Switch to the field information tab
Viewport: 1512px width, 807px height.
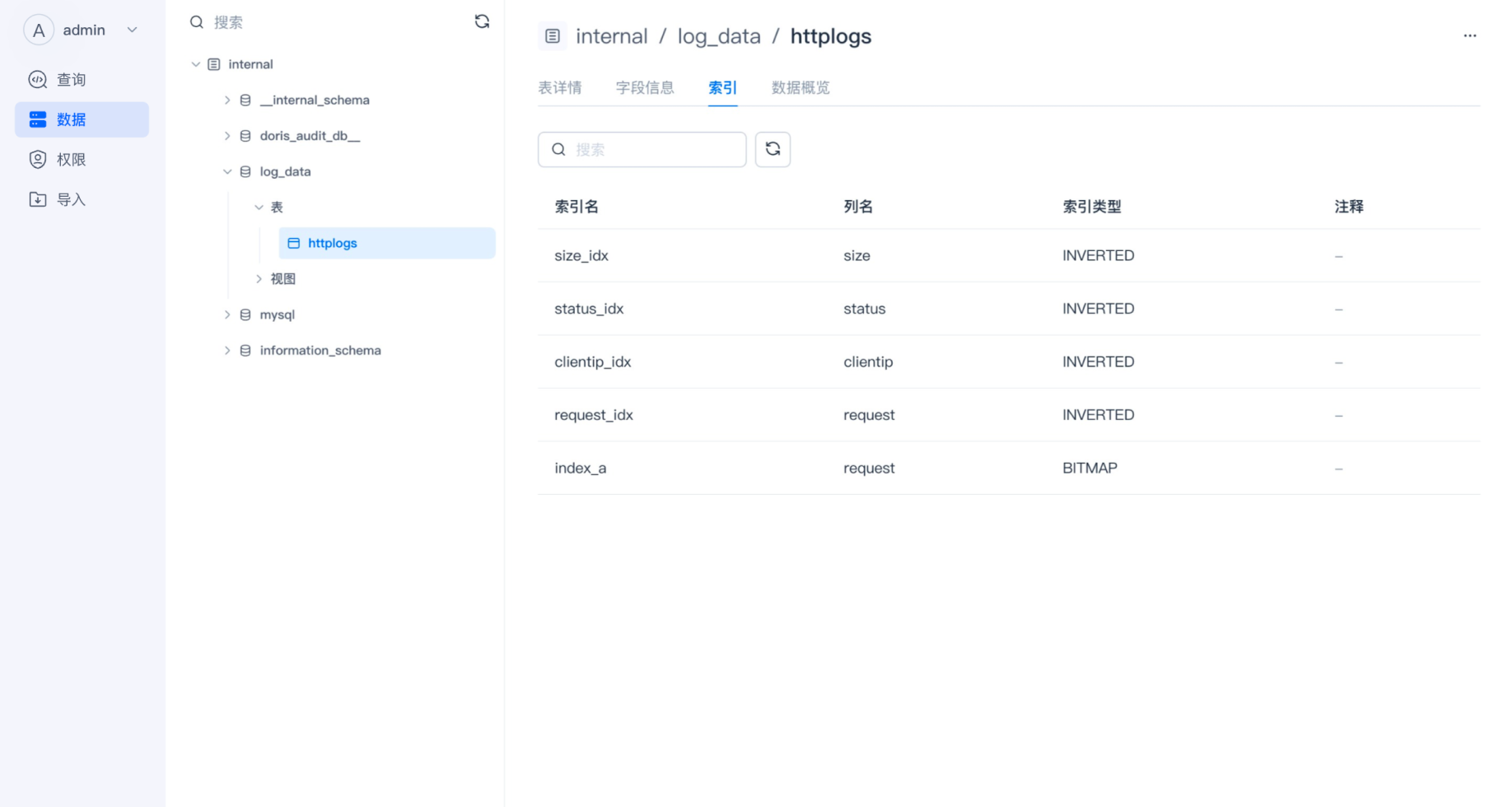pos(645,88)
